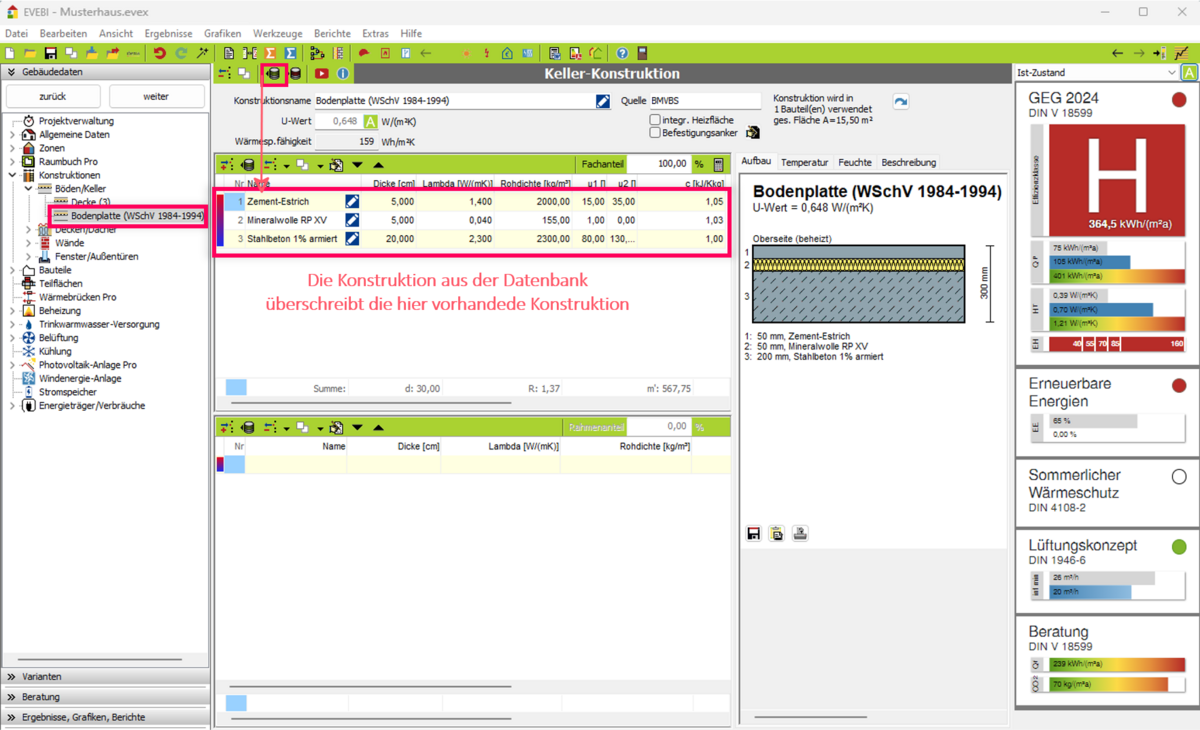
Task: Click edit pencil icon for Zement-Estrich layer
Action: [x=352, y=201]
